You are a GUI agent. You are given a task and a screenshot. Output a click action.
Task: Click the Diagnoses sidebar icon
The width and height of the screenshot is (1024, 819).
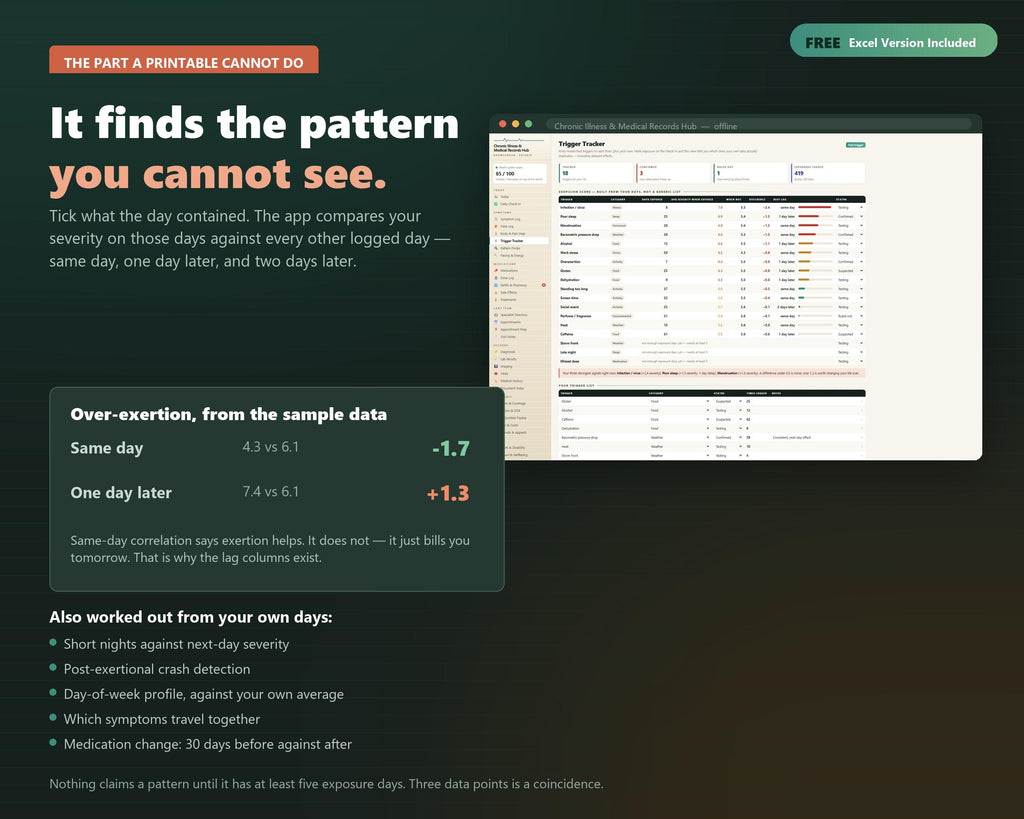(x=496, y=351)
